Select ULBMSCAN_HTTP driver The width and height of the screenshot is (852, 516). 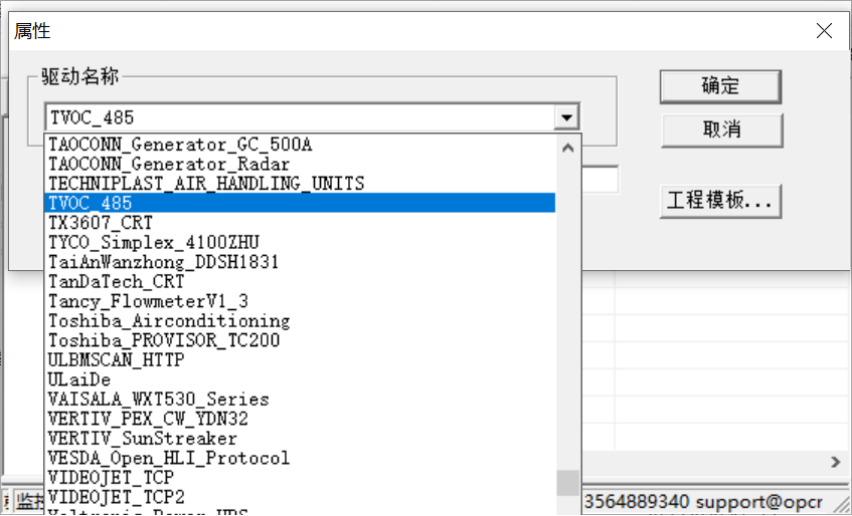click(300, 360)
